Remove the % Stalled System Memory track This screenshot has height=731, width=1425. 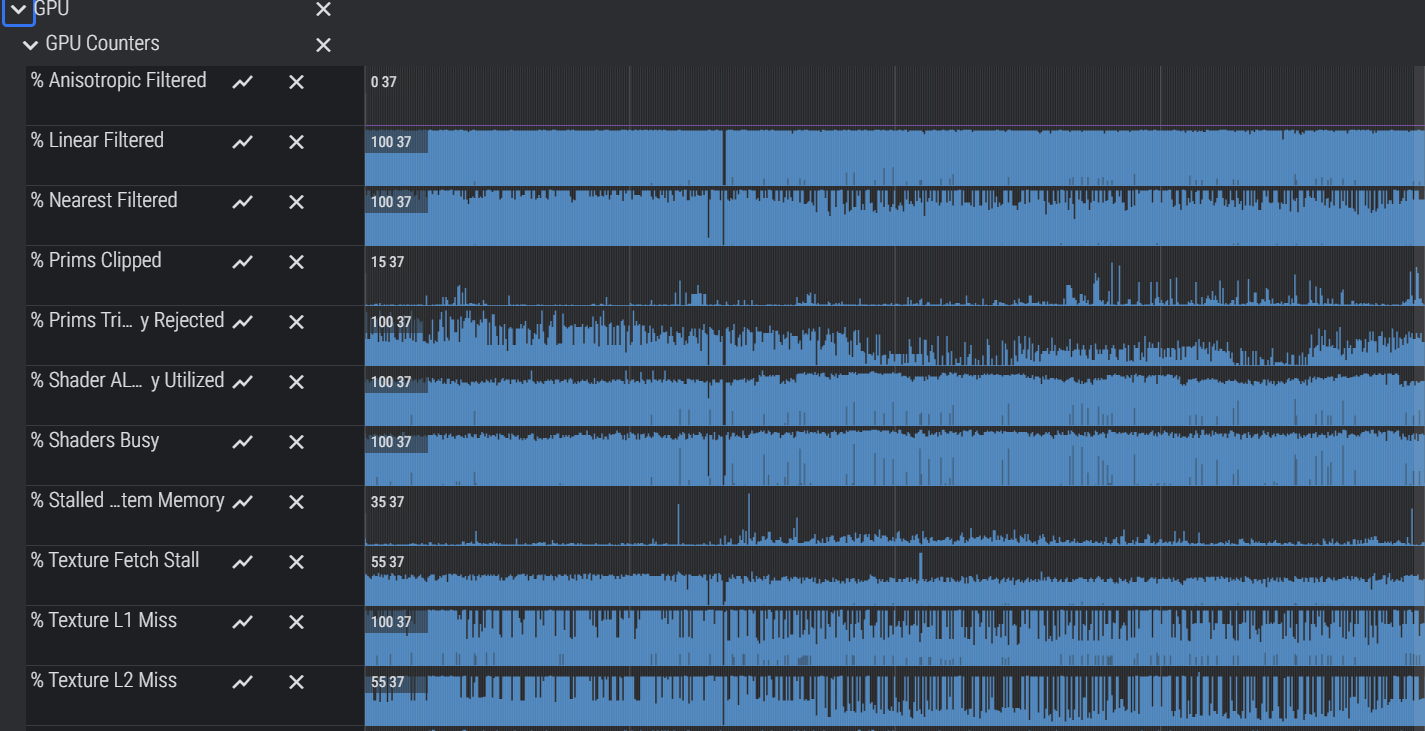[296, 502]
